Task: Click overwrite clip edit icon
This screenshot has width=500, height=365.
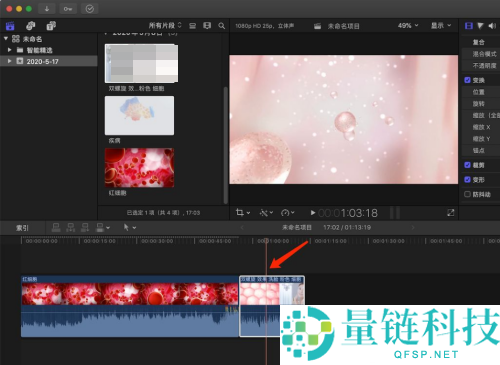Action: pos(100,227)
